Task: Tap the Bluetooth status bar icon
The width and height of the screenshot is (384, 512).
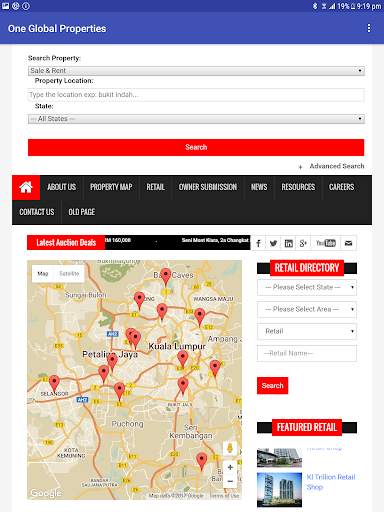Action: point(315,6)
